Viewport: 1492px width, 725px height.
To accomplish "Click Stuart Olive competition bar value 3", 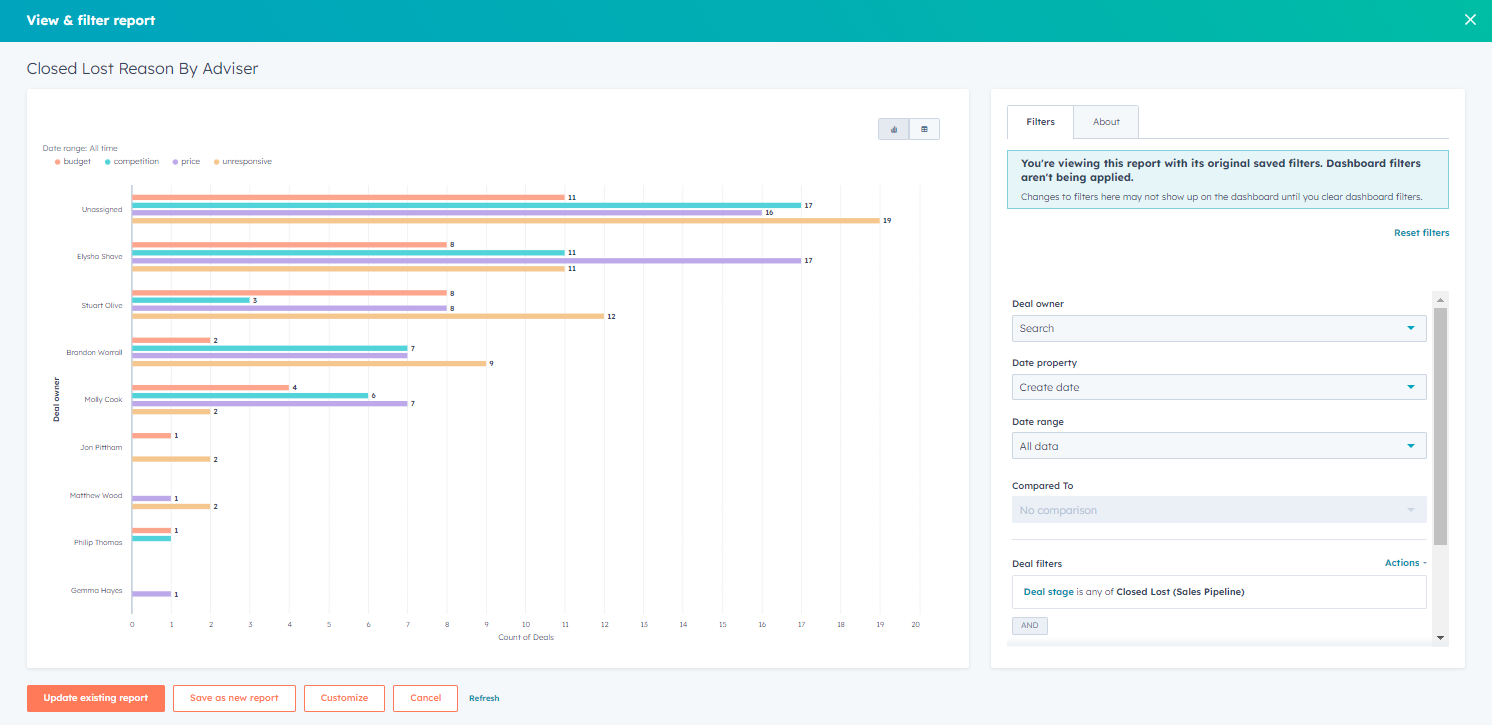I will (191, 300).
